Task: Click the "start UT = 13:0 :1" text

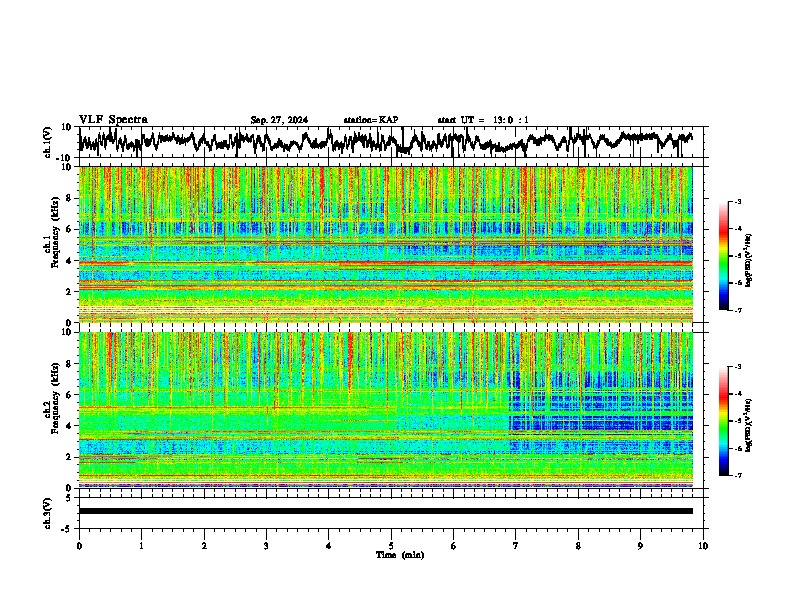Action: click(x=483, y=120)
